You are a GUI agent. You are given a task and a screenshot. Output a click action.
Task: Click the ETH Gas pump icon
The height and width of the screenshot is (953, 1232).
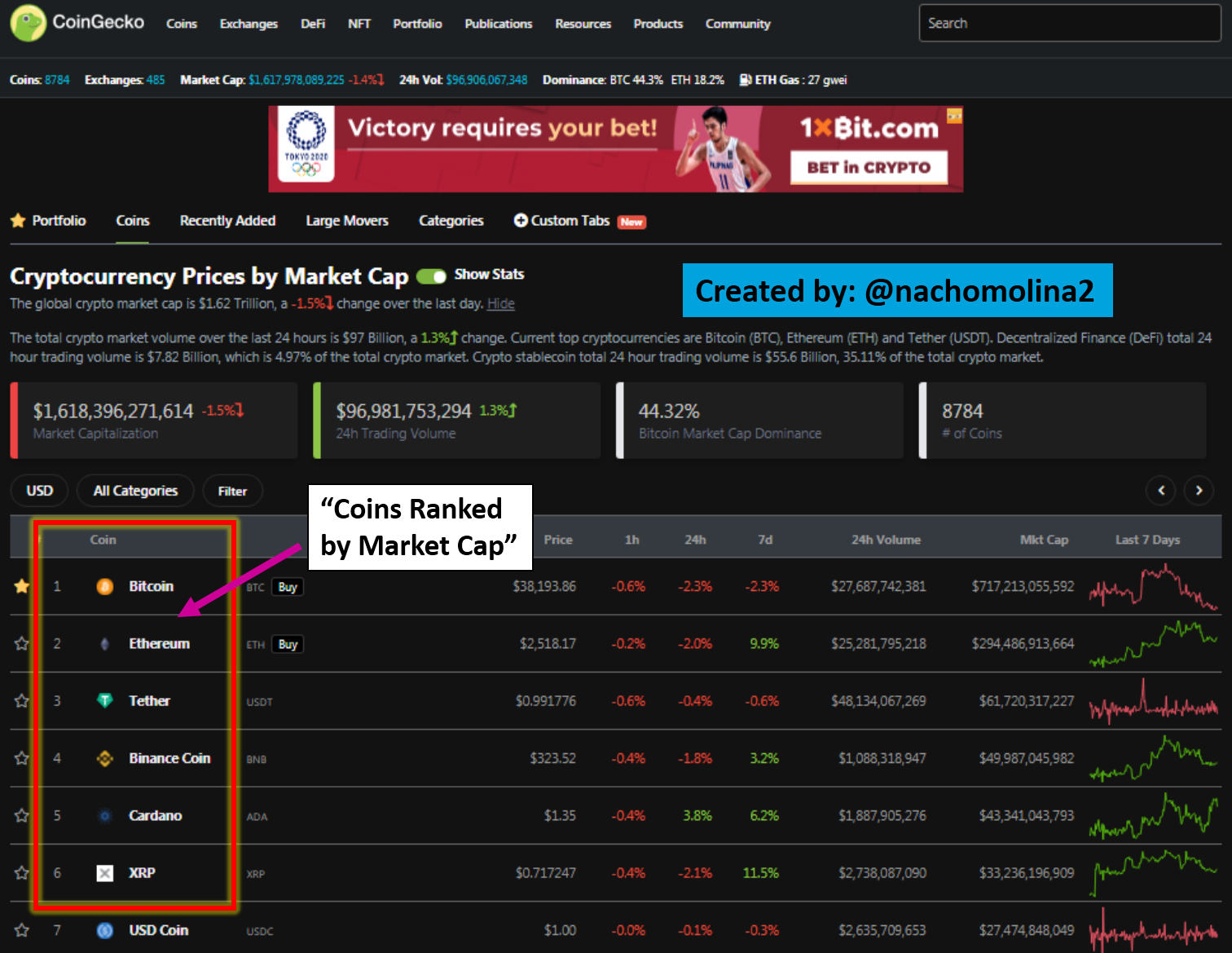coord(746,80)
